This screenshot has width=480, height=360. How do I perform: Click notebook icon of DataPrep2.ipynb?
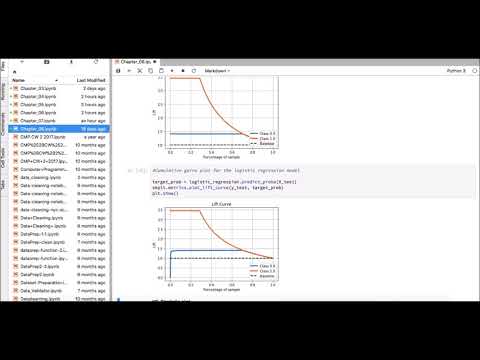point(16,274)
